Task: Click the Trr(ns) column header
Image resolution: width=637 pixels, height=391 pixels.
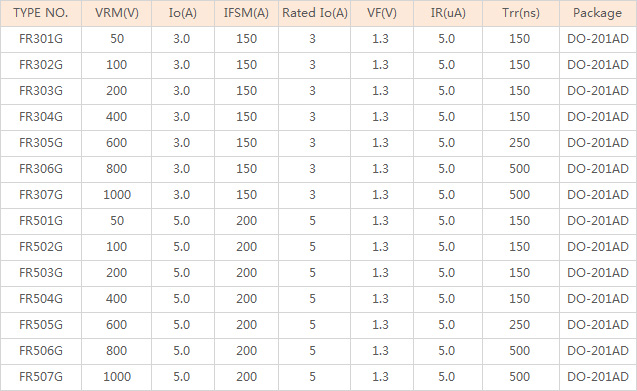Action: click(521, 13)
